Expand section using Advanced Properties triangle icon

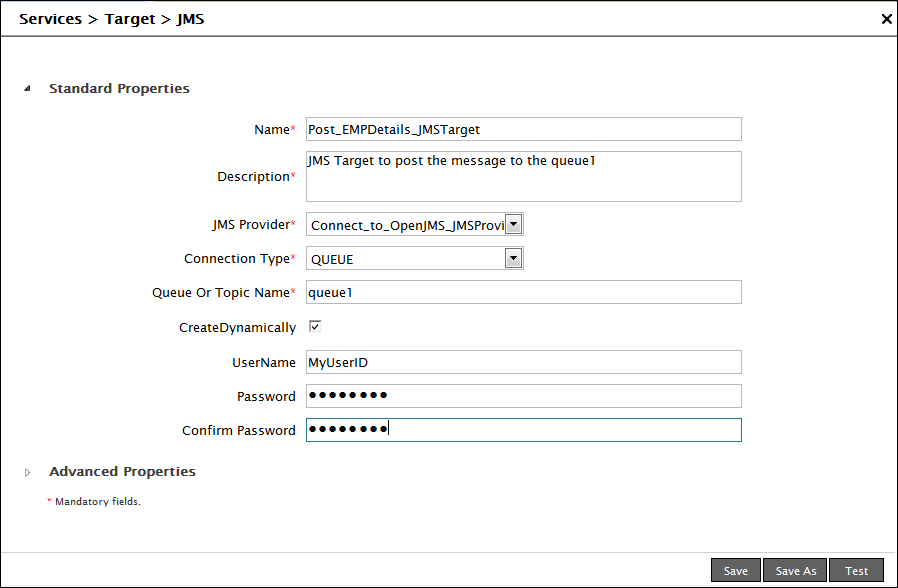tap(27, 472)
